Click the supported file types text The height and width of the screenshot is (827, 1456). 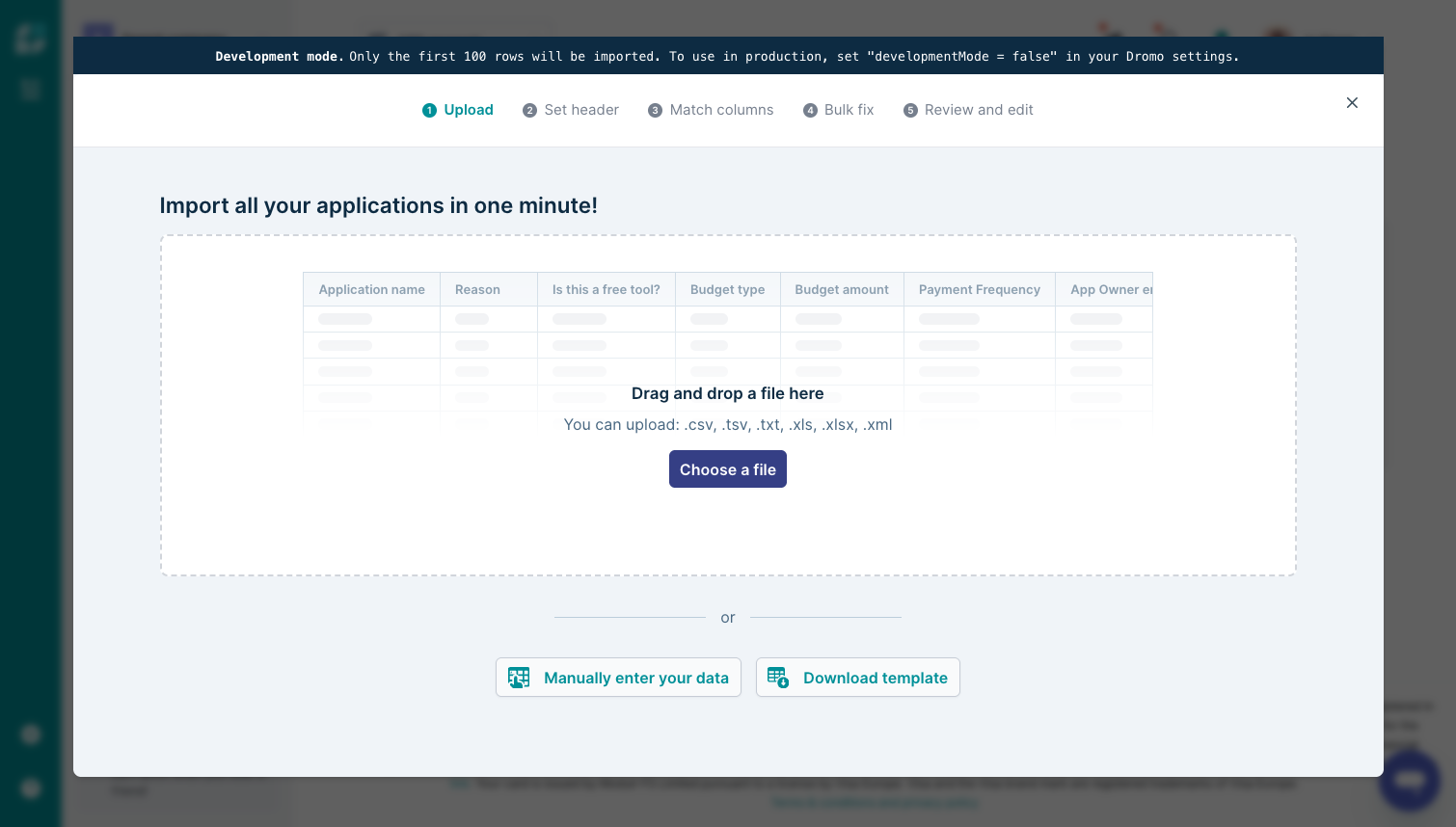[728, 425]
